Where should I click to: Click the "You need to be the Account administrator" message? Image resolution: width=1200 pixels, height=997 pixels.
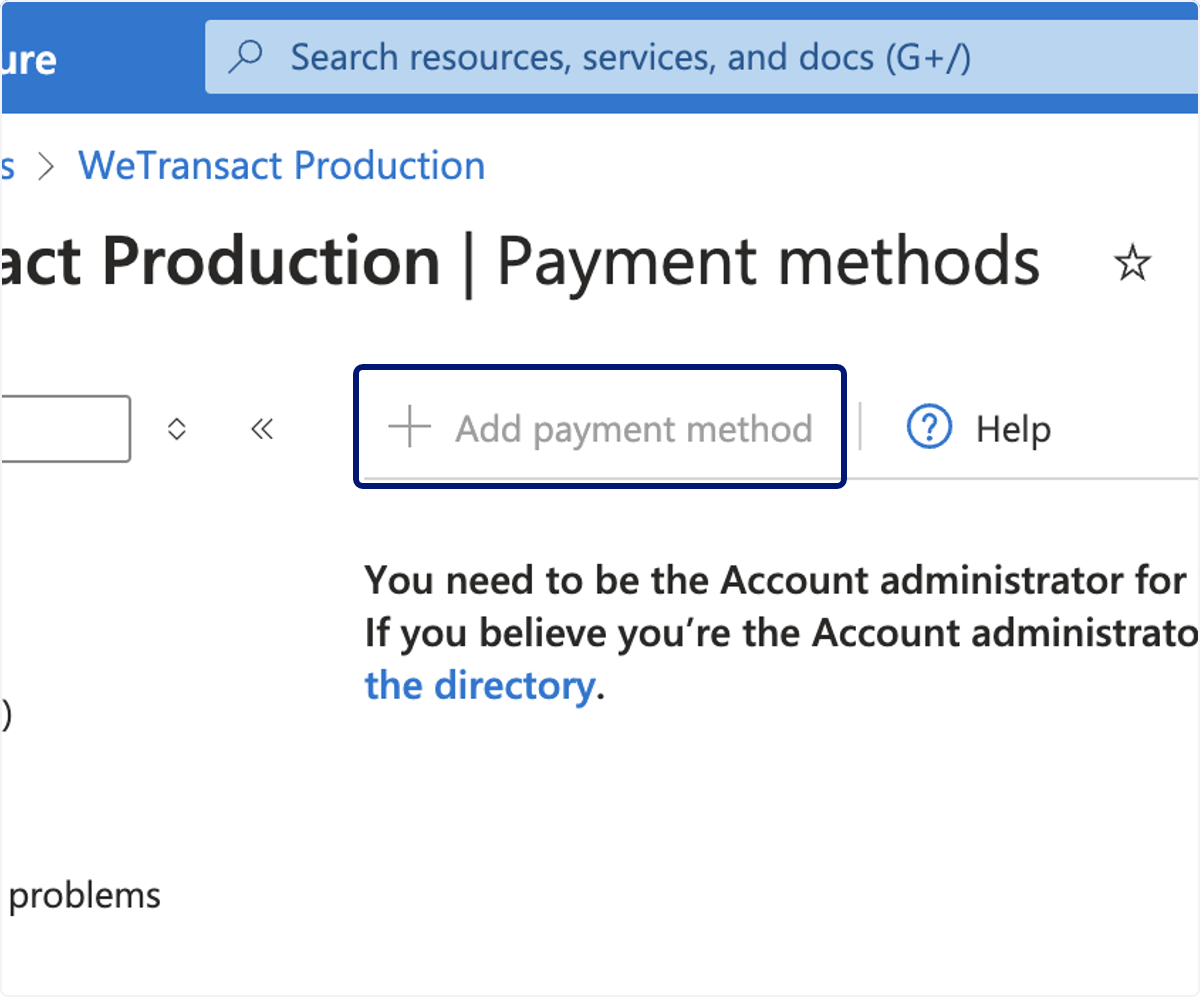pos(776,579)
